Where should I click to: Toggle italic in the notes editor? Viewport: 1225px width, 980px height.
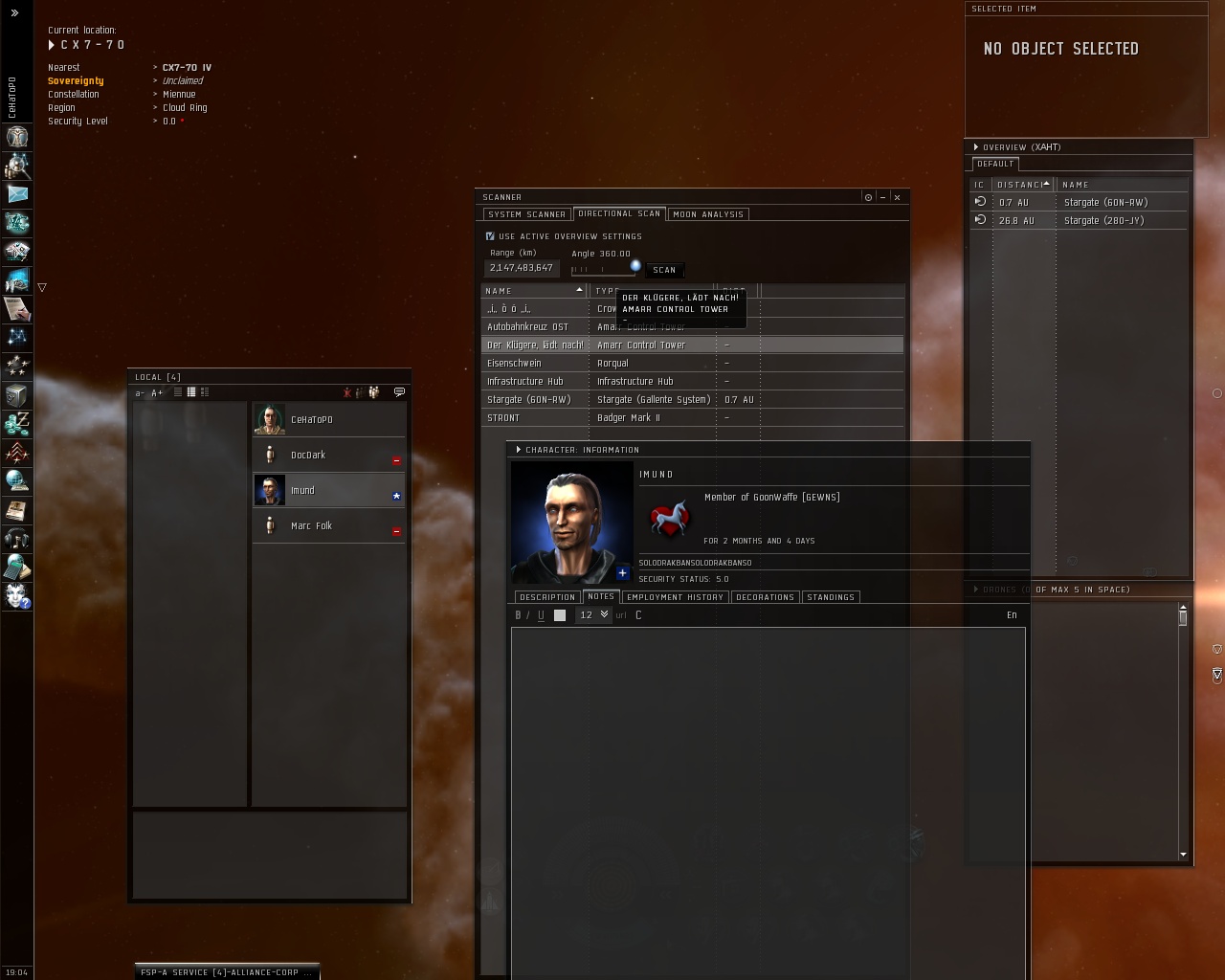[x=528, y=615]
